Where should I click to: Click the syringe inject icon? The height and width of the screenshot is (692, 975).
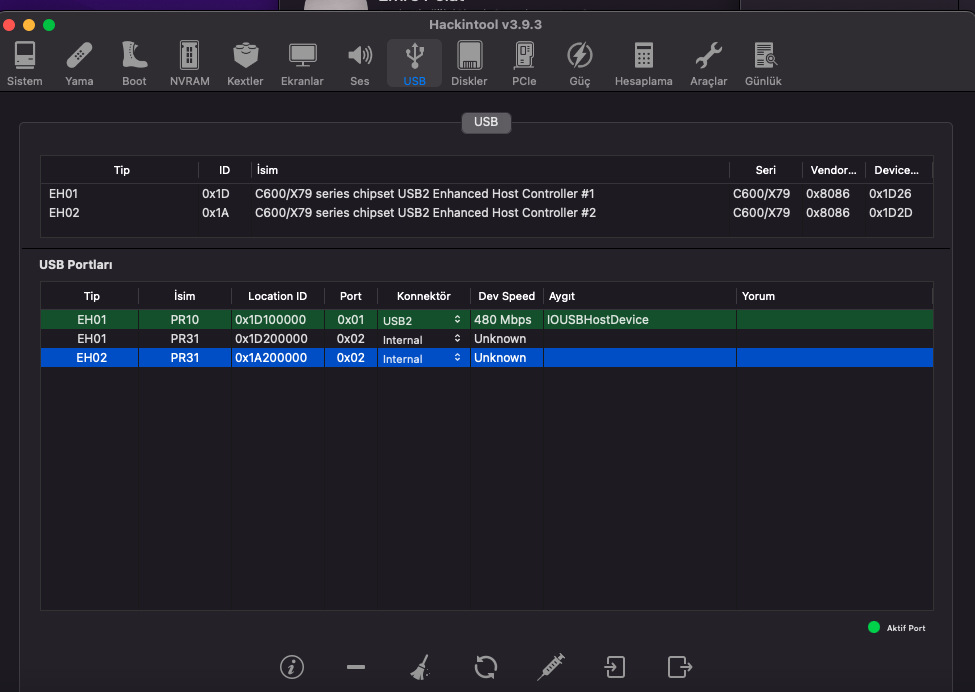pyautogui.click(x=551, y=667)
